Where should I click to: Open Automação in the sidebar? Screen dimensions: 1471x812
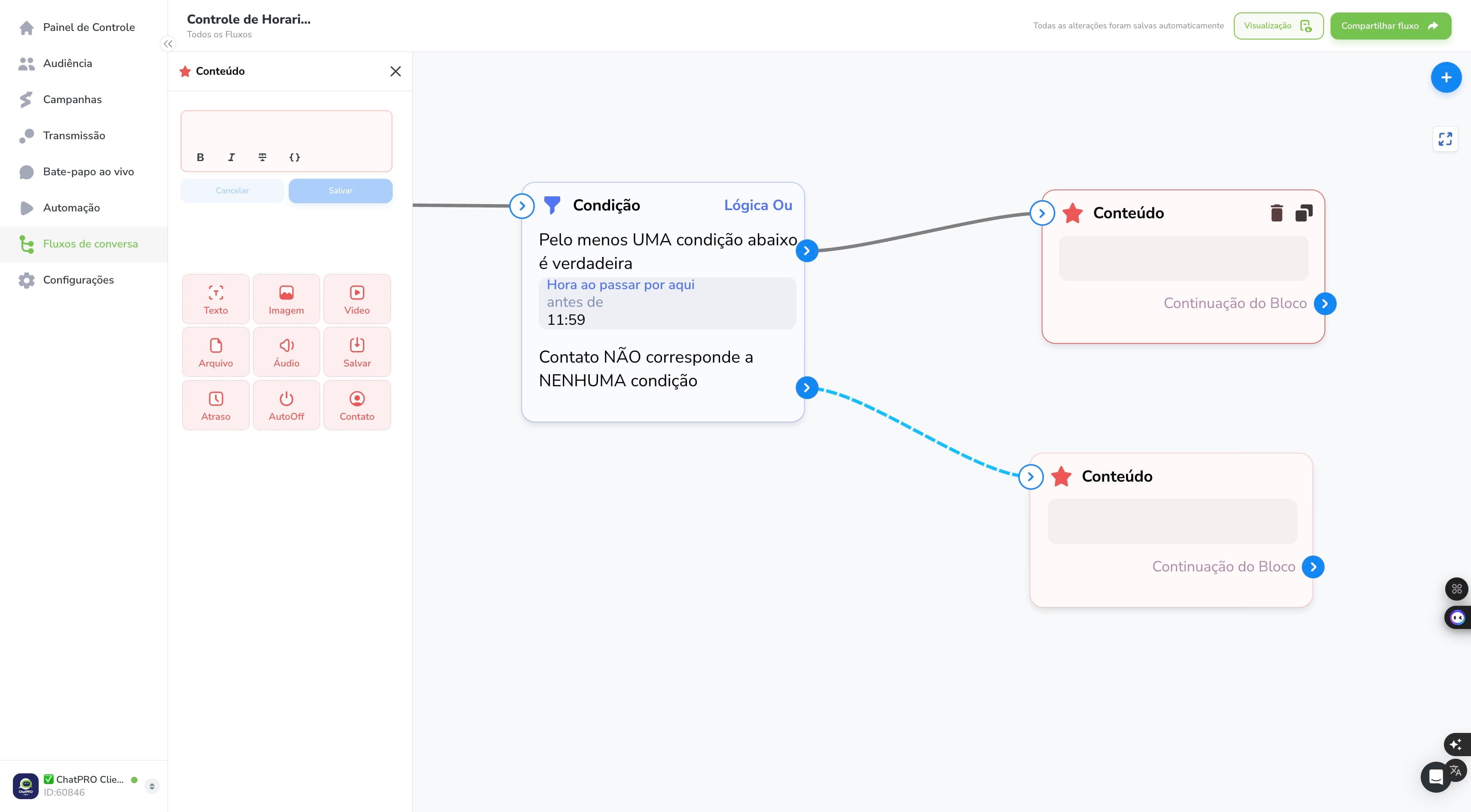point(71,208)
